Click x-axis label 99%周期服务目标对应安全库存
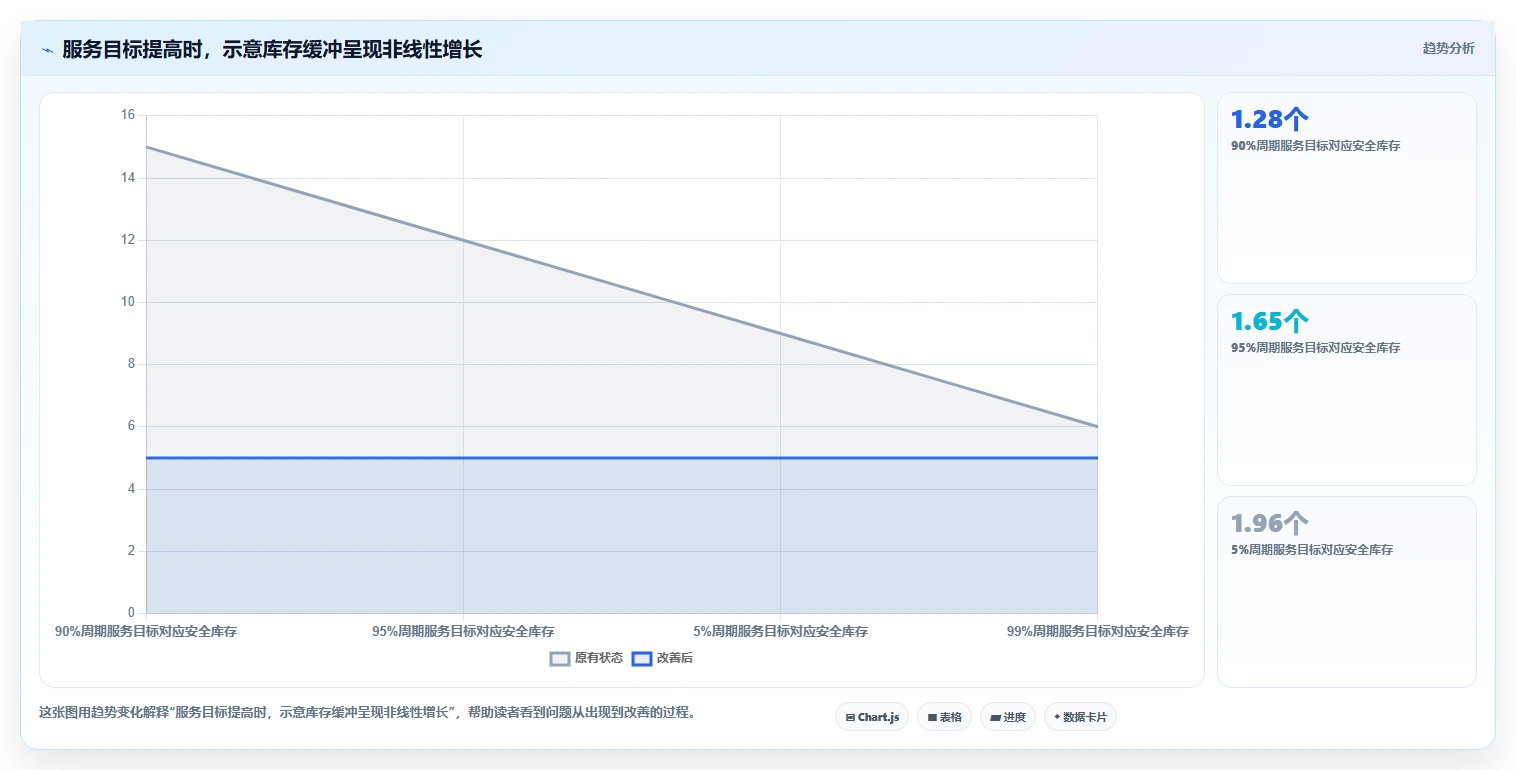The height and width of the screenshot is (770, 1516). (x=1098, y=632)
